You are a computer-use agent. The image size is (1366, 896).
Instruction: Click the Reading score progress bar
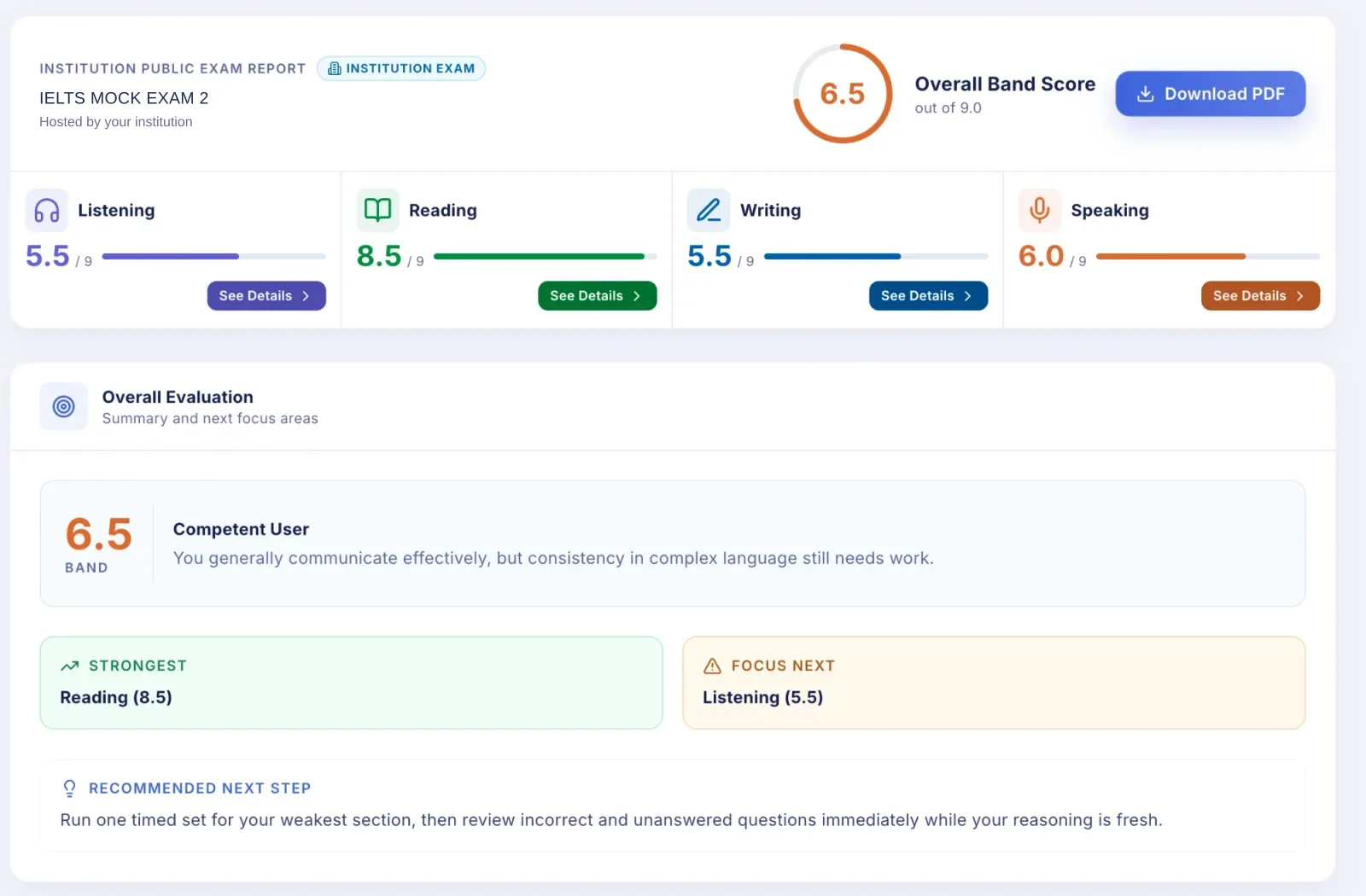546,256
